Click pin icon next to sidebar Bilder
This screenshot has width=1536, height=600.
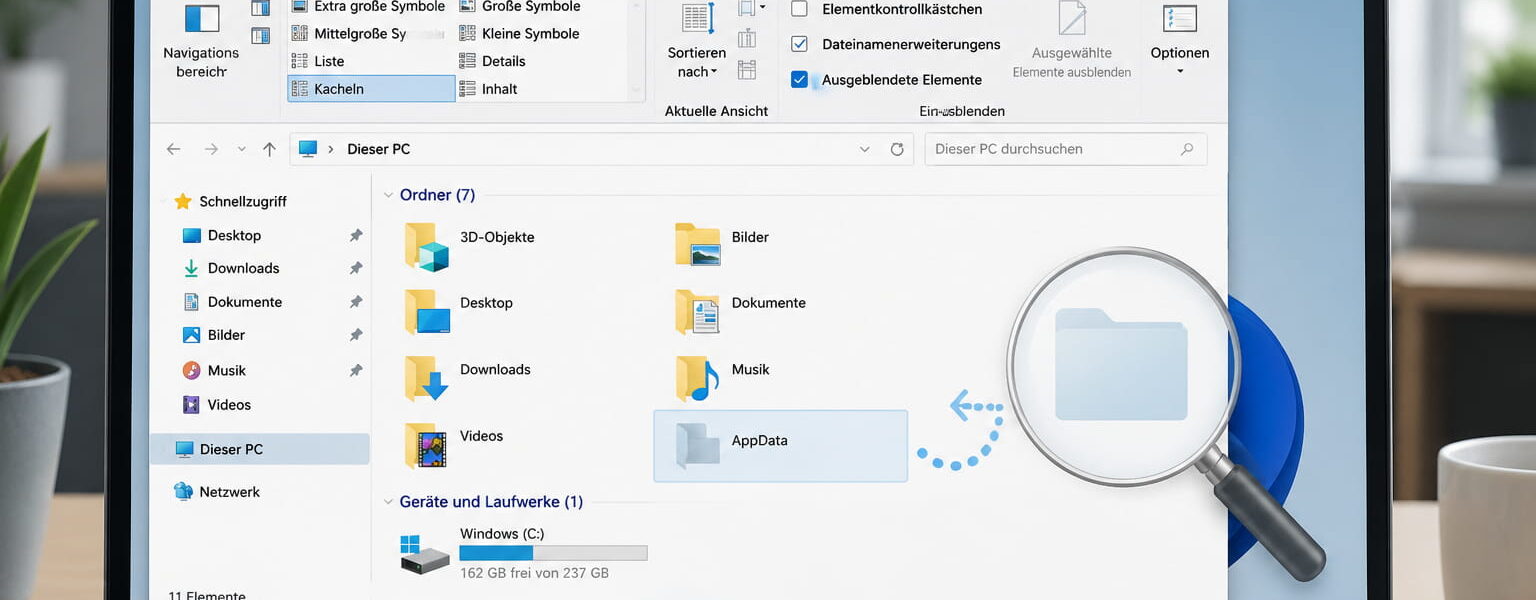(355, 335)
